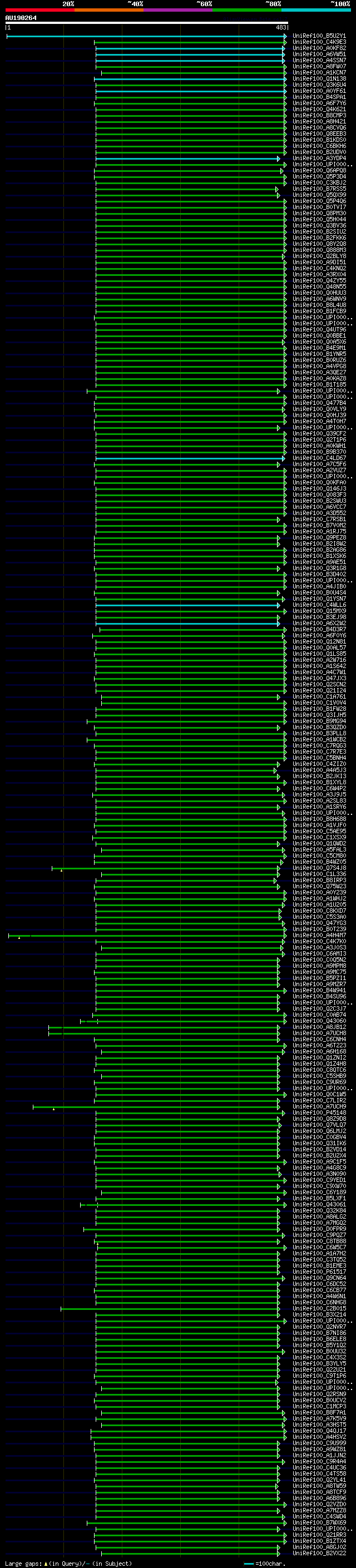Select label UniRef100_A1KCN7
This screenshot has height=1568, width=356.
point(319,72)
